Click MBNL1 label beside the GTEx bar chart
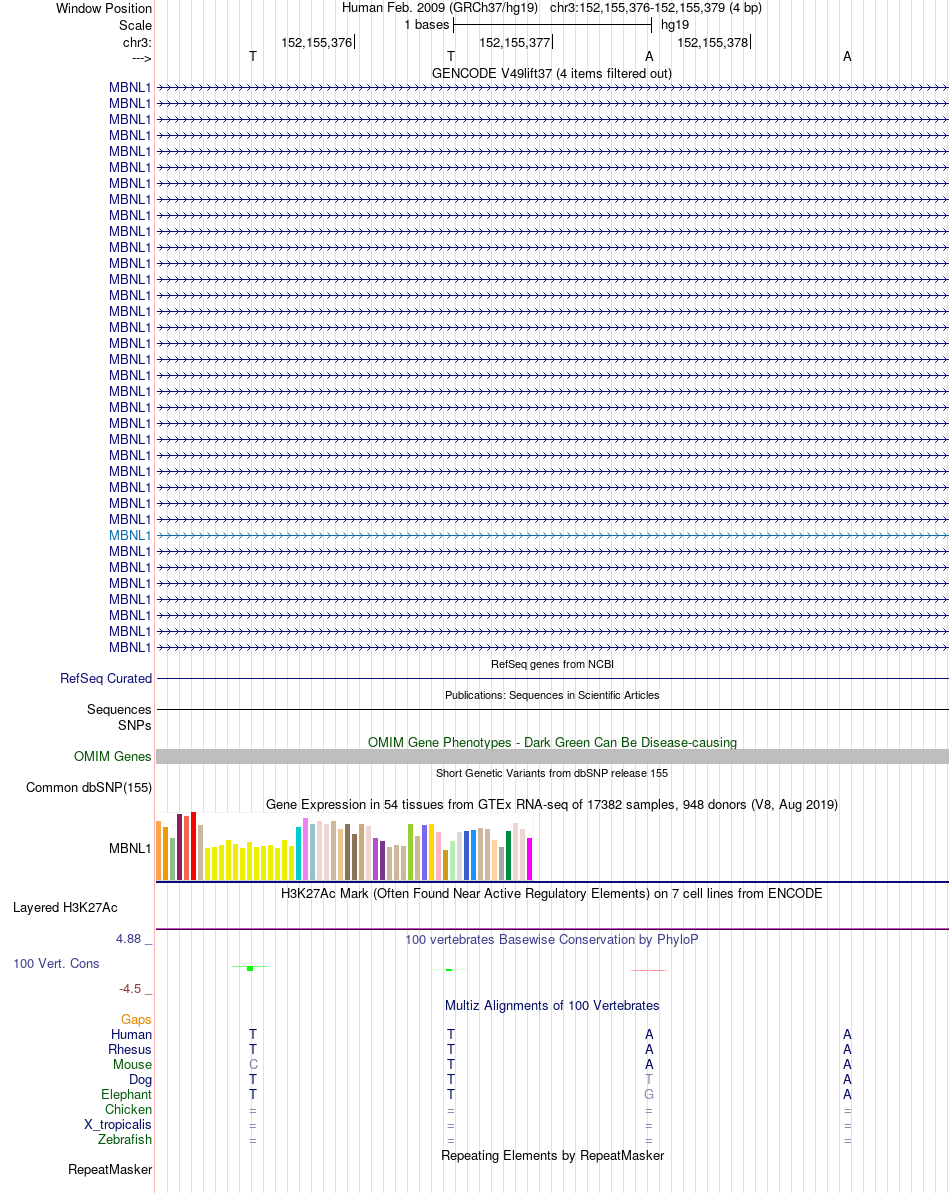 point(130,848)
